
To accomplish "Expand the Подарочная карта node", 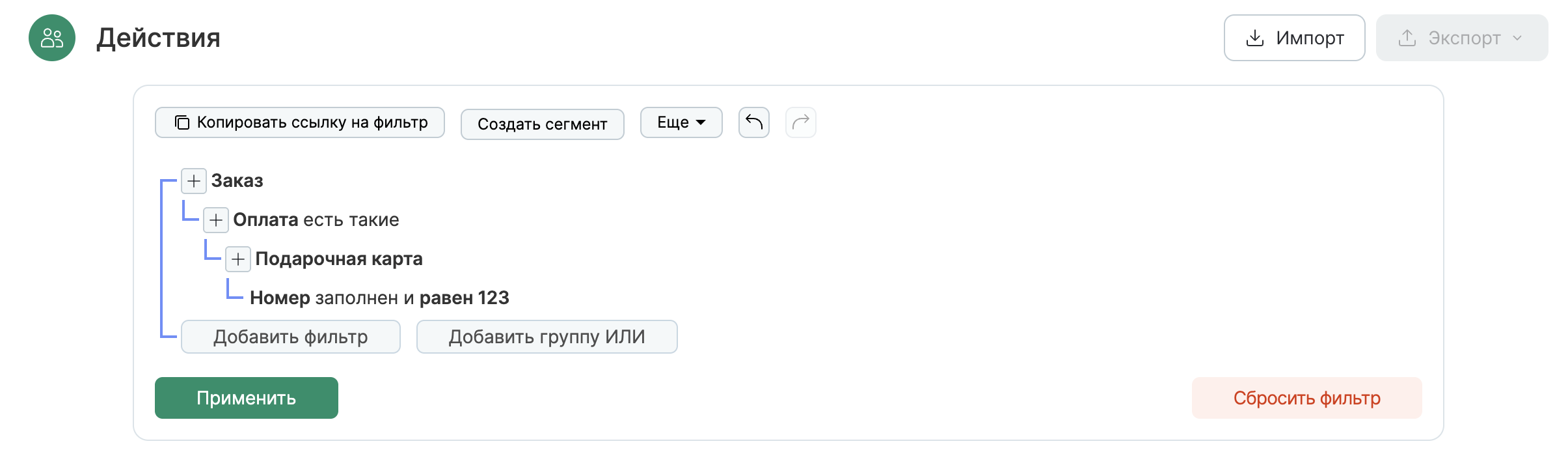I will point(237,259).
